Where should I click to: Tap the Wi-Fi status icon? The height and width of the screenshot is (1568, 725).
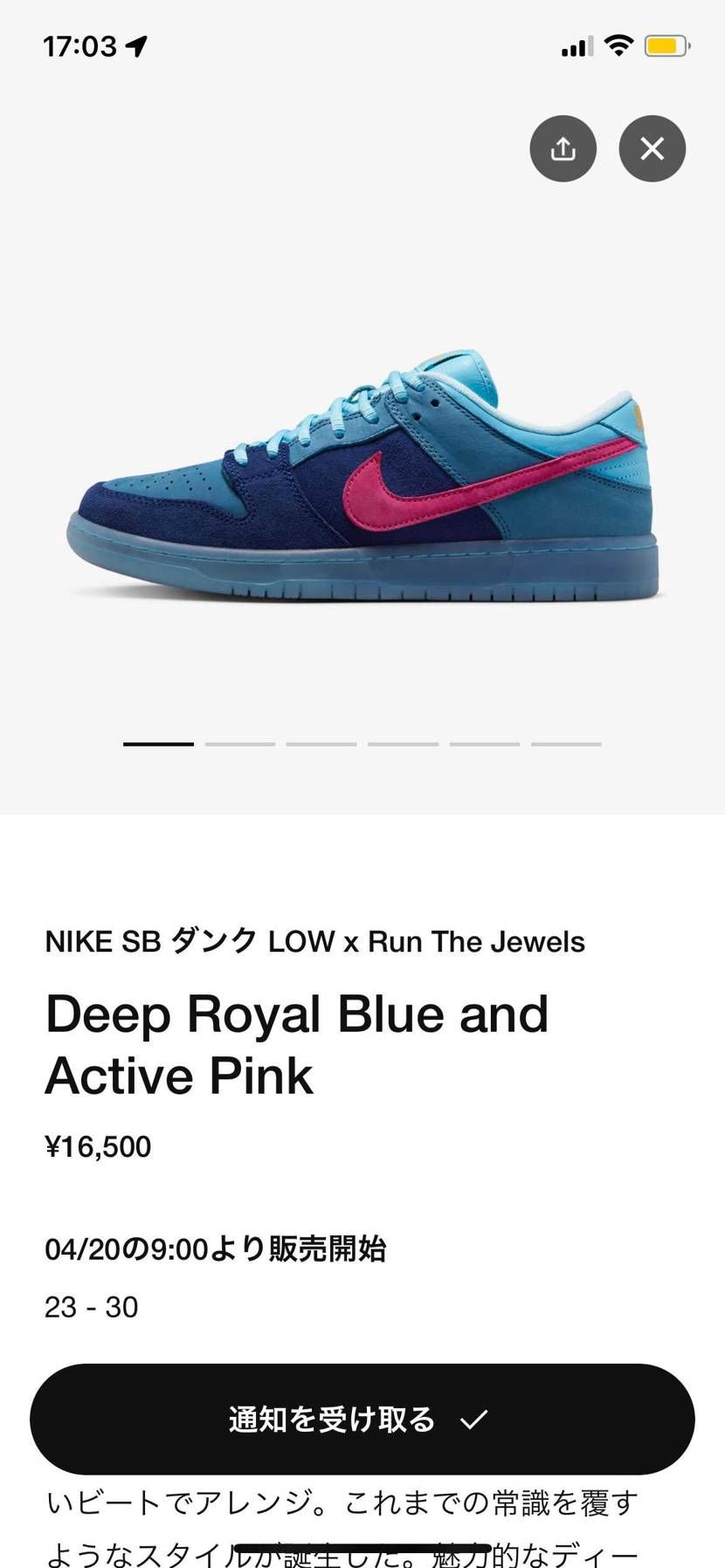pyautogui.click(x=618, y=45)
